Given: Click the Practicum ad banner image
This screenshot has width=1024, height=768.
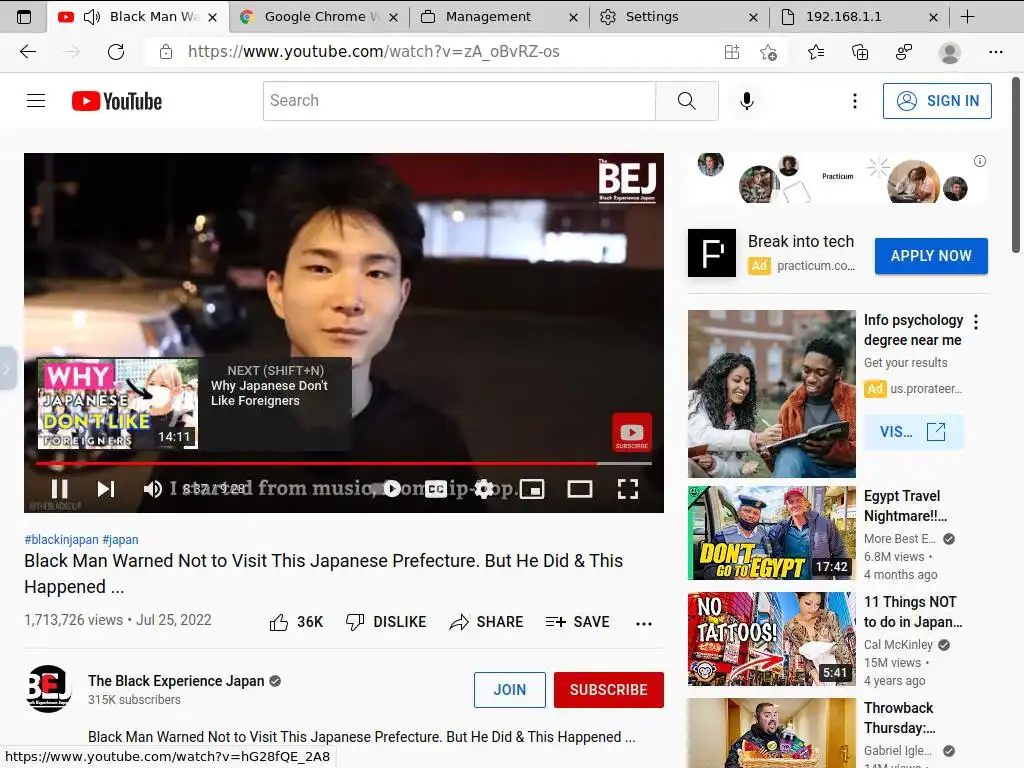Looking at the screenshot, I should pyautogui.click(x=838, y=179).
